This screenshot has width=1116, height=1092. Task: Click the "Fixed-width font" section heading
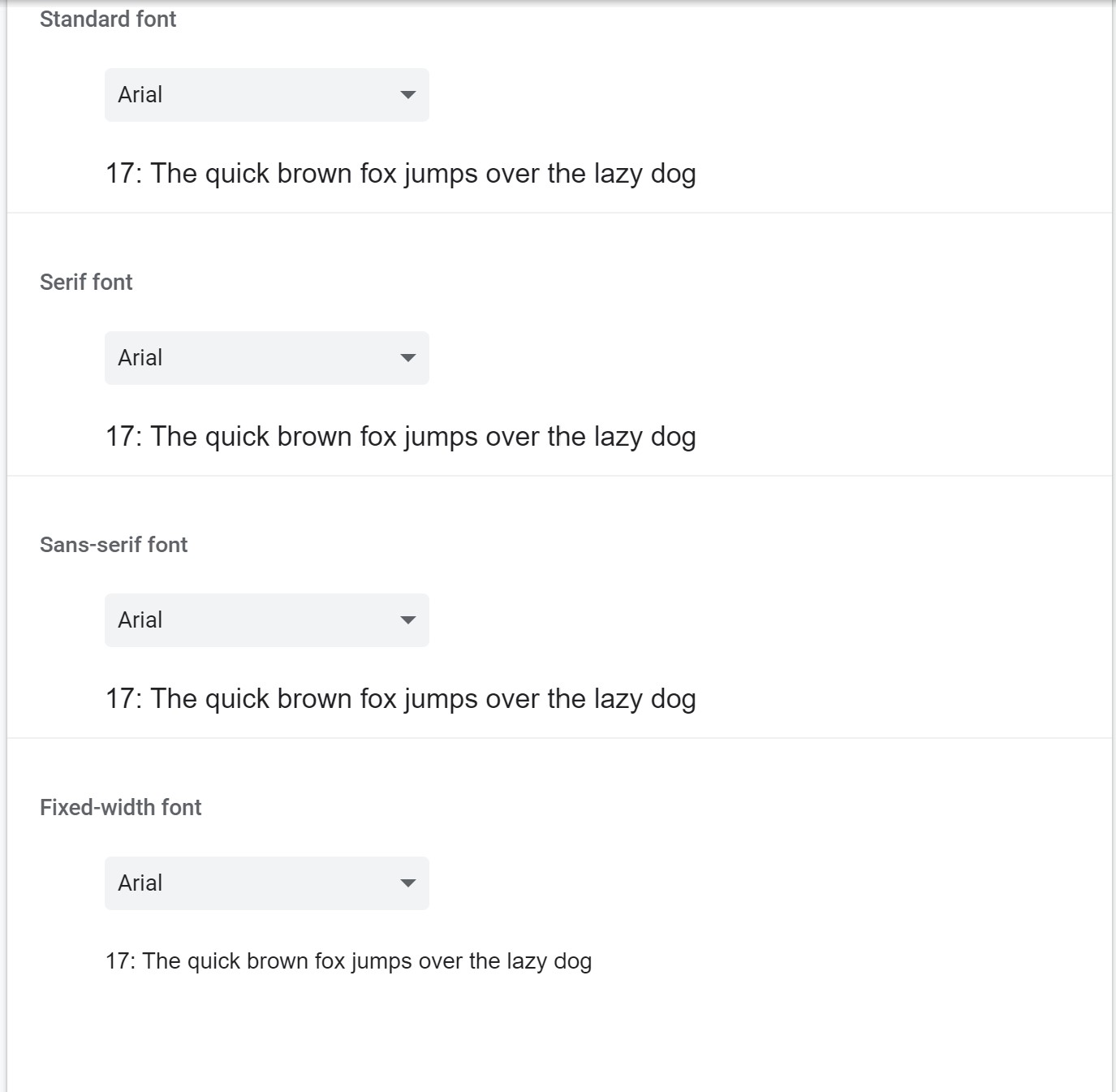coord(121,807)
